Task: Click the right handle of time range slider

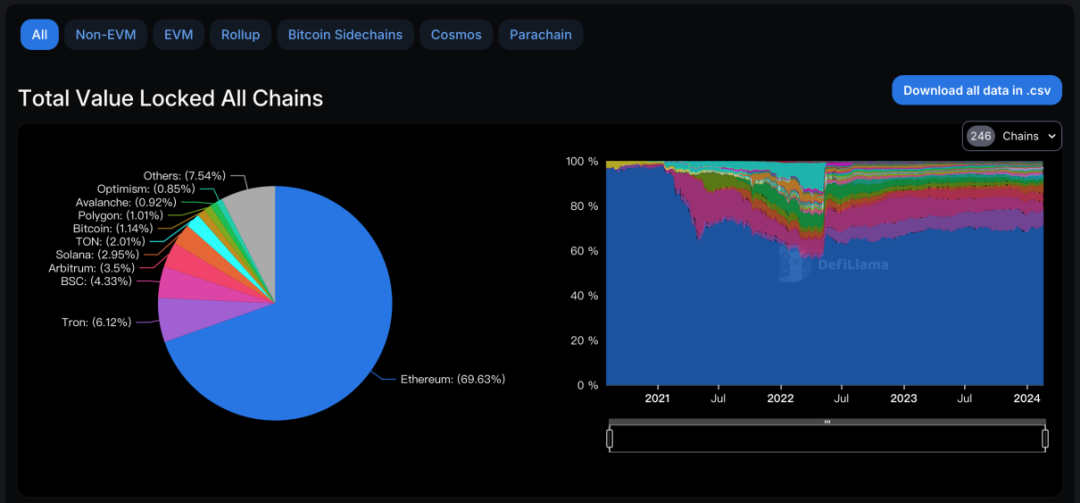Action: [x=1045, y=439]
